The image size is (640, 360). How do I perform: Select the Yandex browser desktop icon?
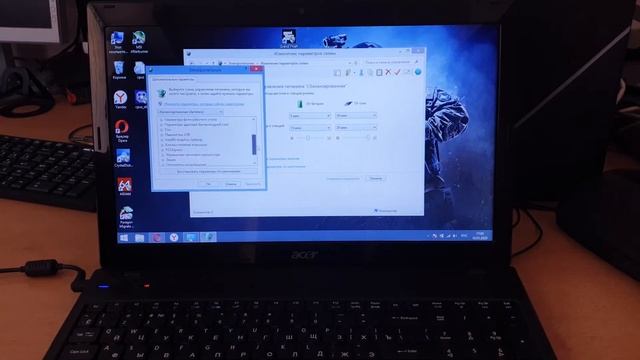click(x=120, y=99)
